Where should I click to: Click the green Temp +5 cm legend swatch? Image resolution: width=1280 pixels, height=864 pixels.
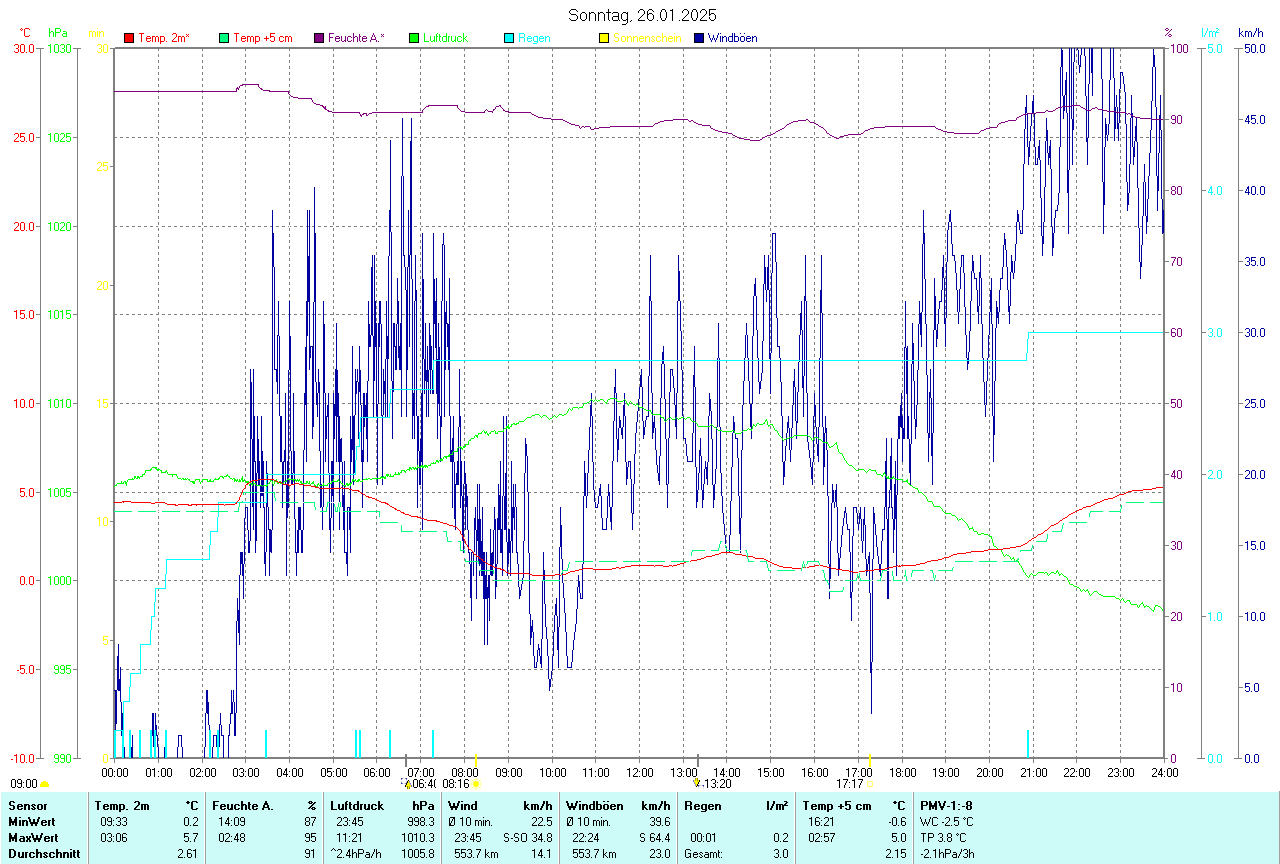coord(224,38)
